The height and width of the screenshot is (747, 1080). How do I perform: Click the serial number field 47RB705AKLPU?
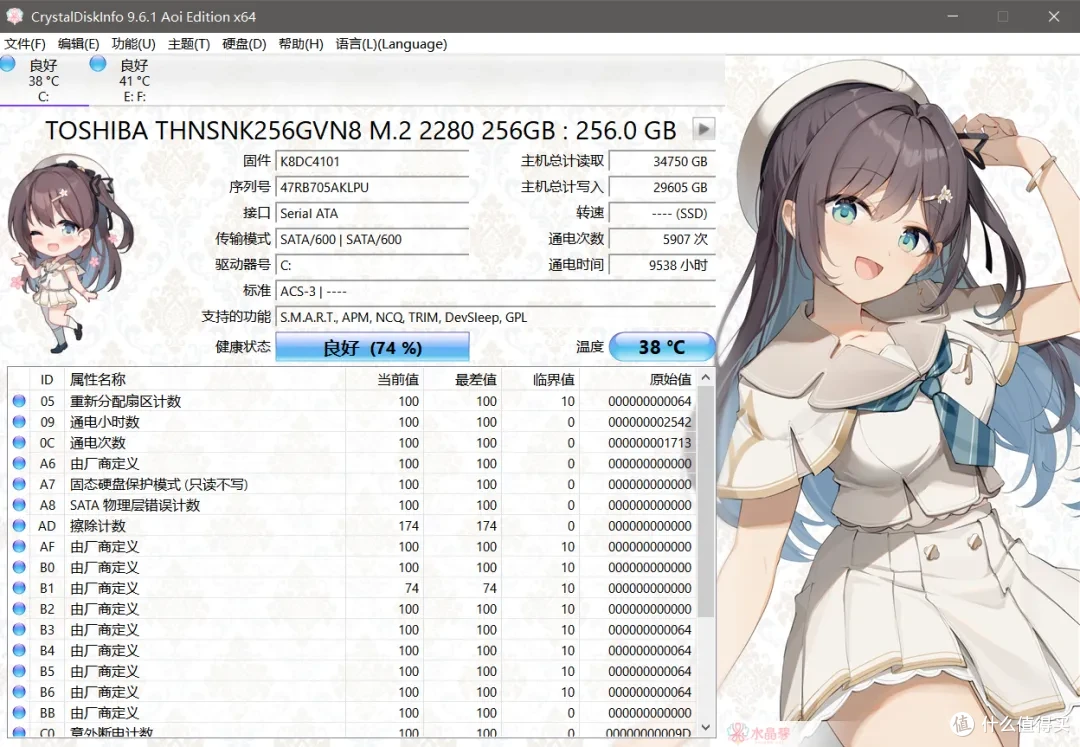click(372, 187)
